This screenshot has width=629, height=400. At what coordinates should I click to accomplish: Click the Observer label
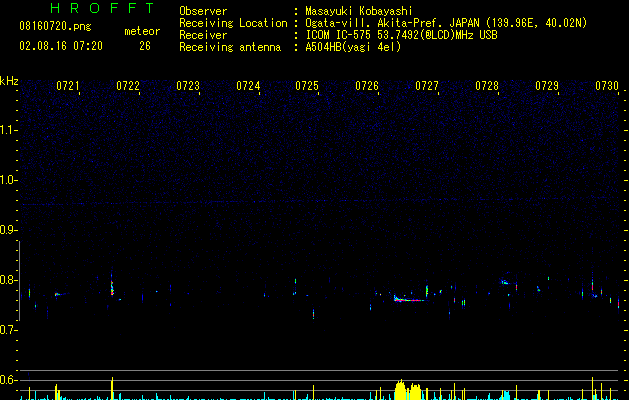click(203, 11)
